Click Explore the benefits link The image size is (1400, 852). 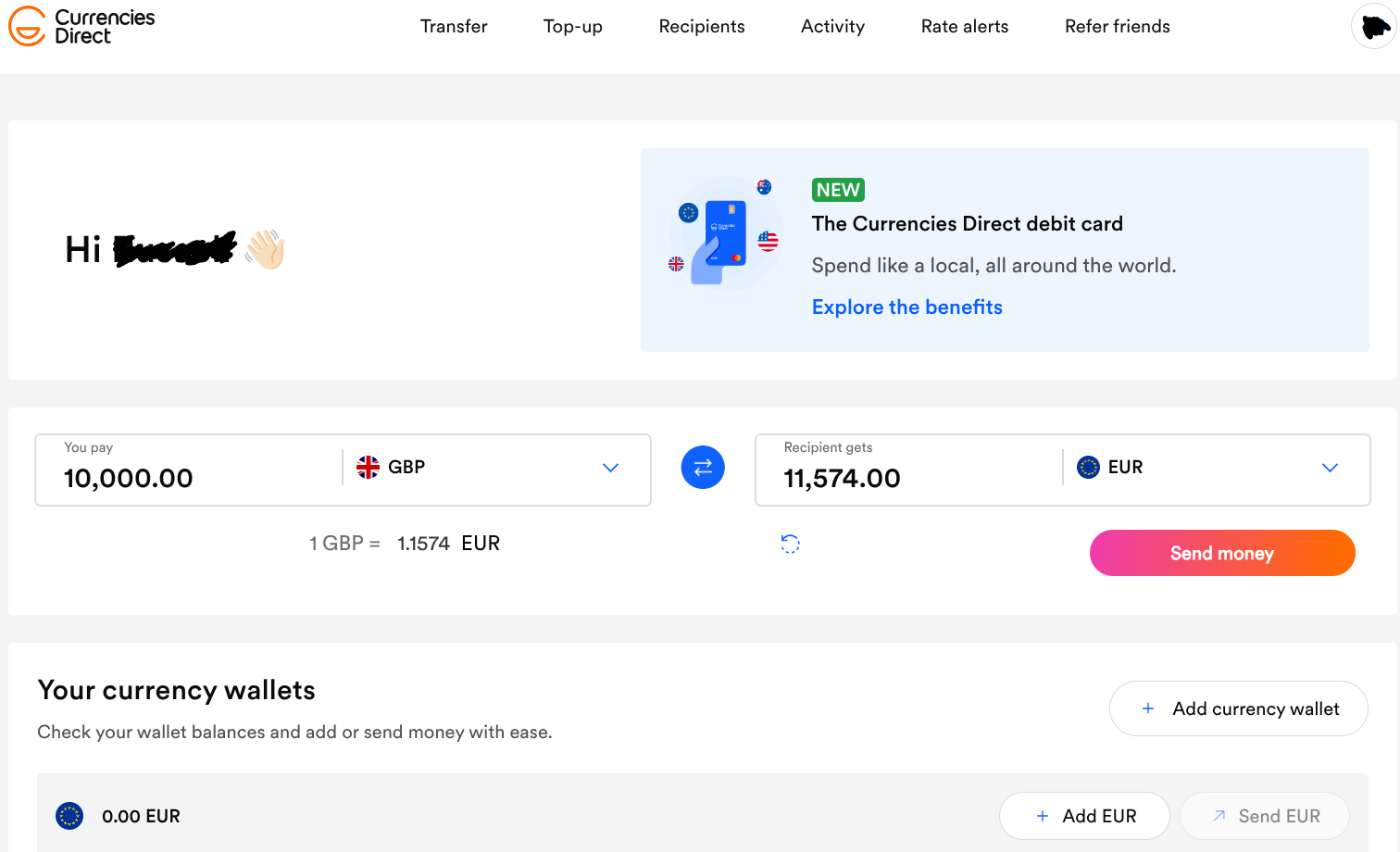tap(907, 307)
